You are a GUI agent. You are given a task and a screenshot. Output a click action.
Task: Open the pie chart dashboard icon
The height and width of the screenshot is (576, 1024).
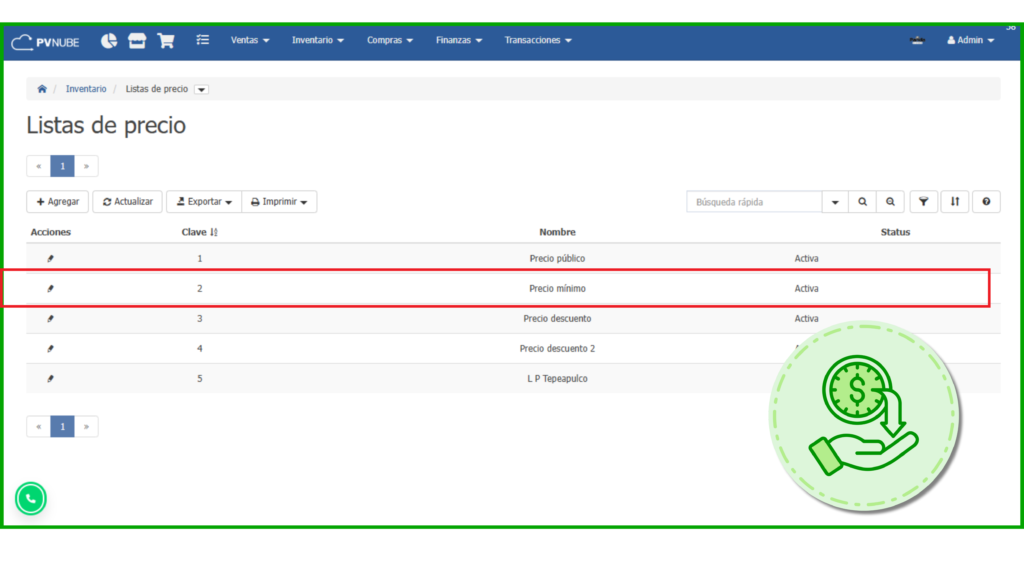[109, 41]
